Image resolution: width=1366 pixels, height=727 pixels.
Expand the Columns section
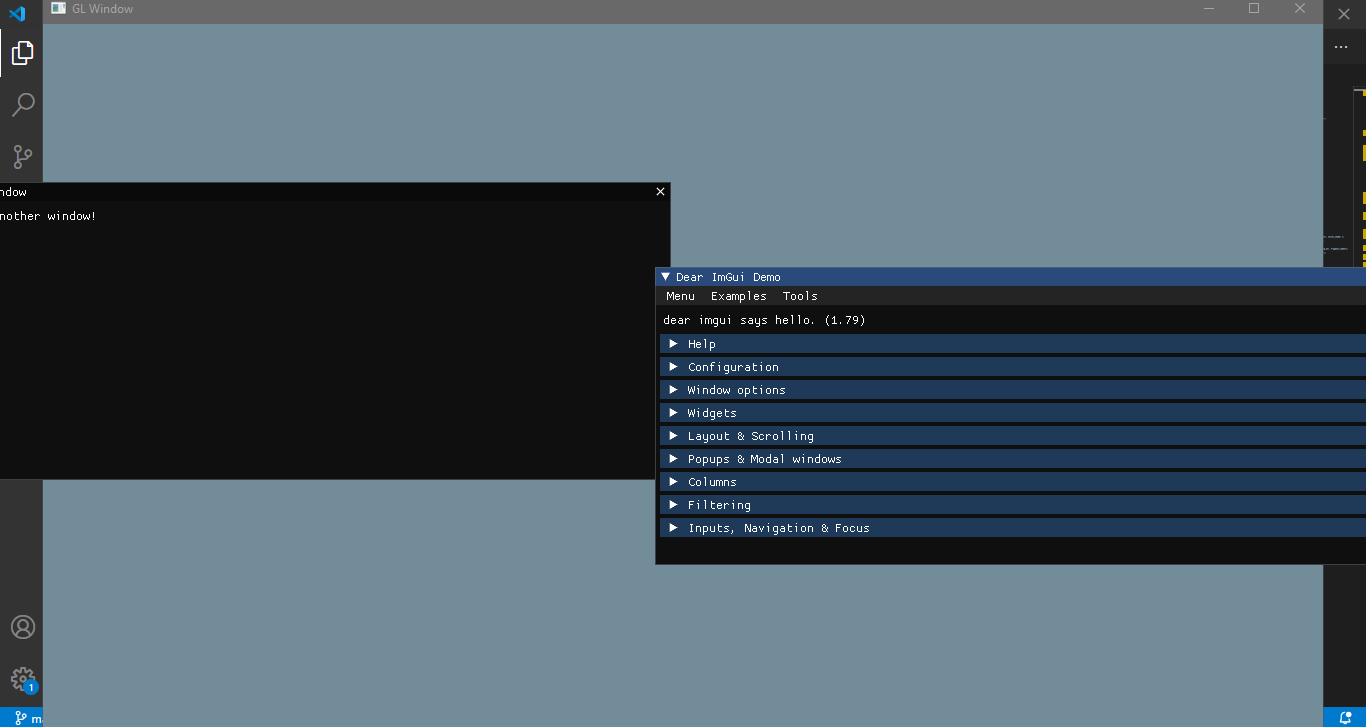[x=1012, y=482]
